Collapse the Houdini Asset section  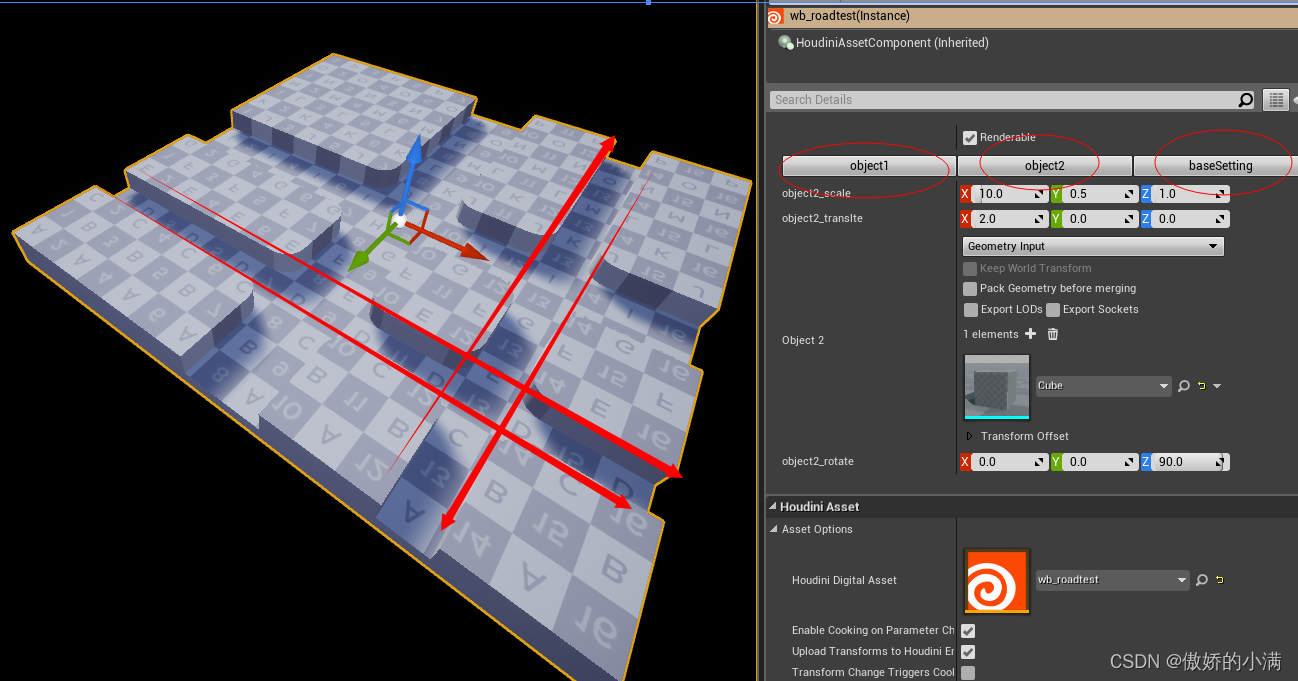click(x=772, y=506)
